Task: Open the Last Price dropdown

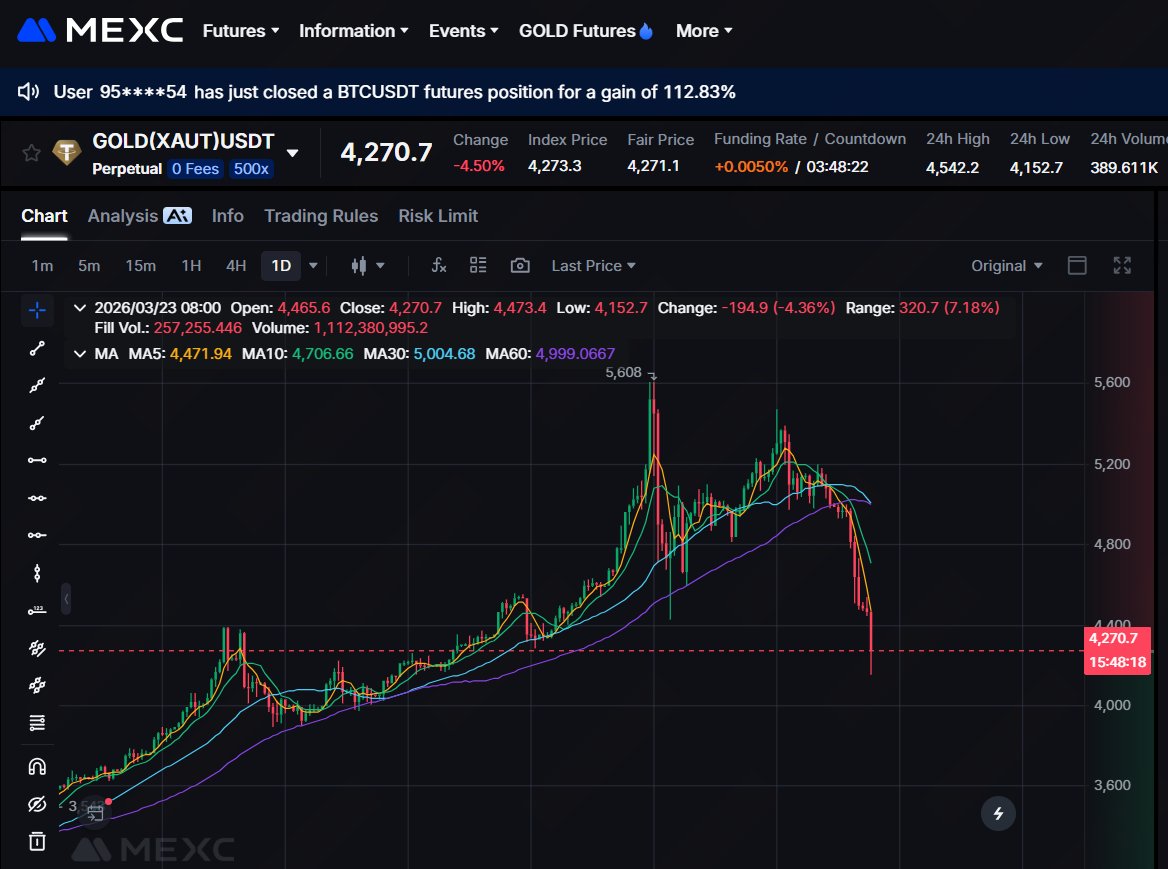Action: [x=593, y=266]
